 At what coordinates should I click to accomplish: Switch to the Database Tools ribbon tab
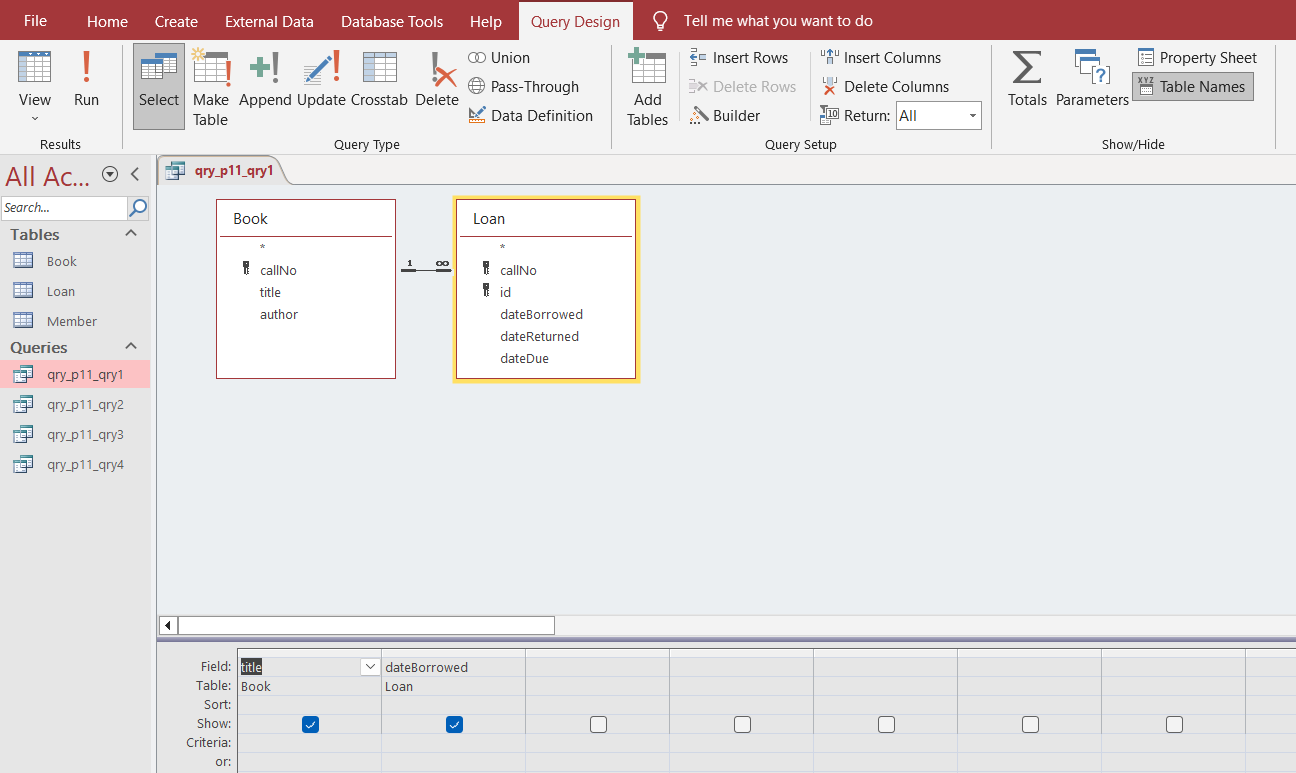click(x=391, y=21)
